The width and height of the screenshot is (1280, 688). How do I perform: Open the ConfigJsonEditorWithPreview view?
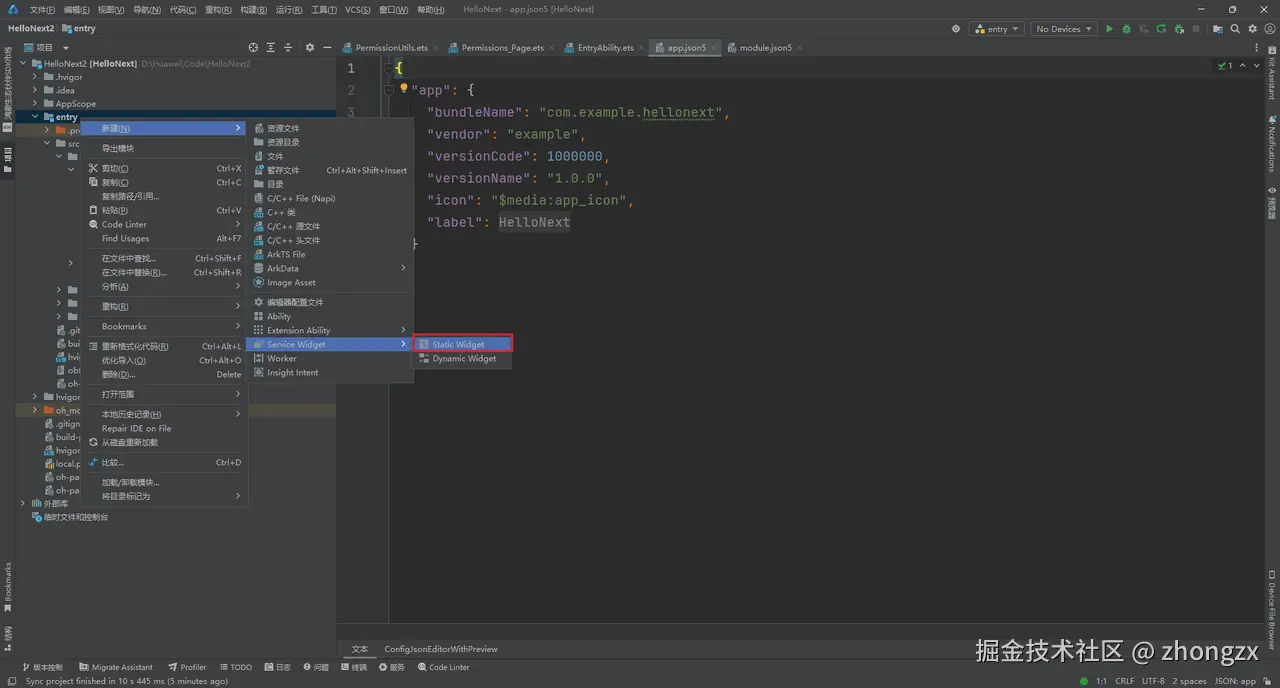(440, 649)
